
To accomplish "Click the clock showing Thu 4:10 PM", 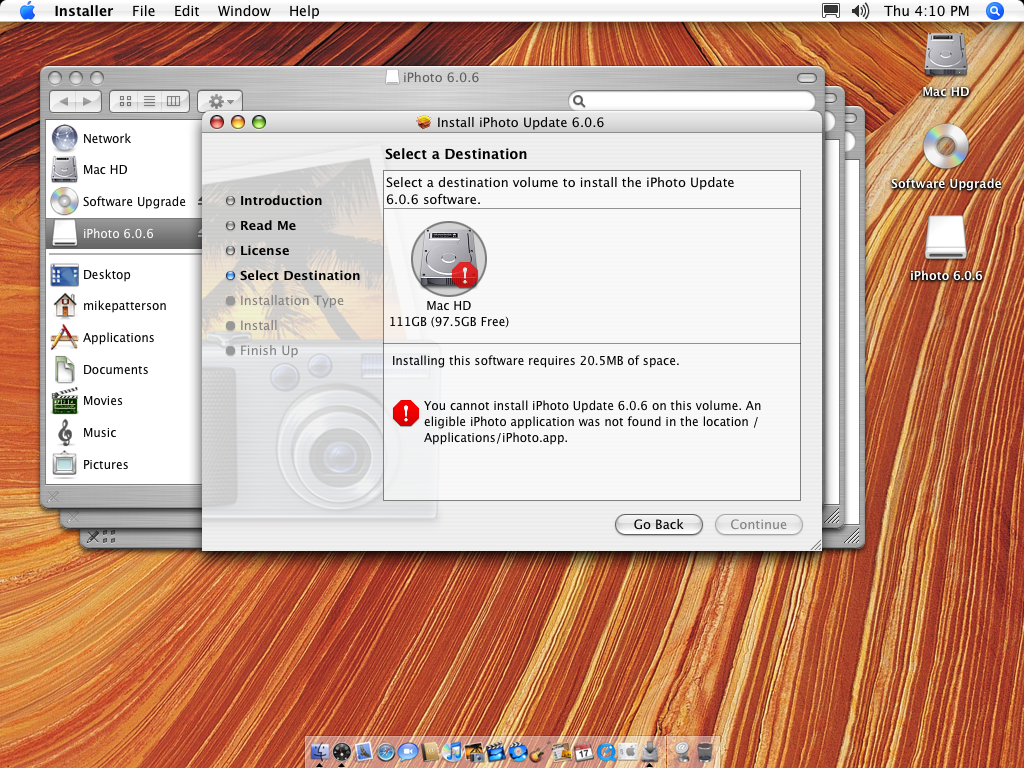I will click(x=926, y=11).
